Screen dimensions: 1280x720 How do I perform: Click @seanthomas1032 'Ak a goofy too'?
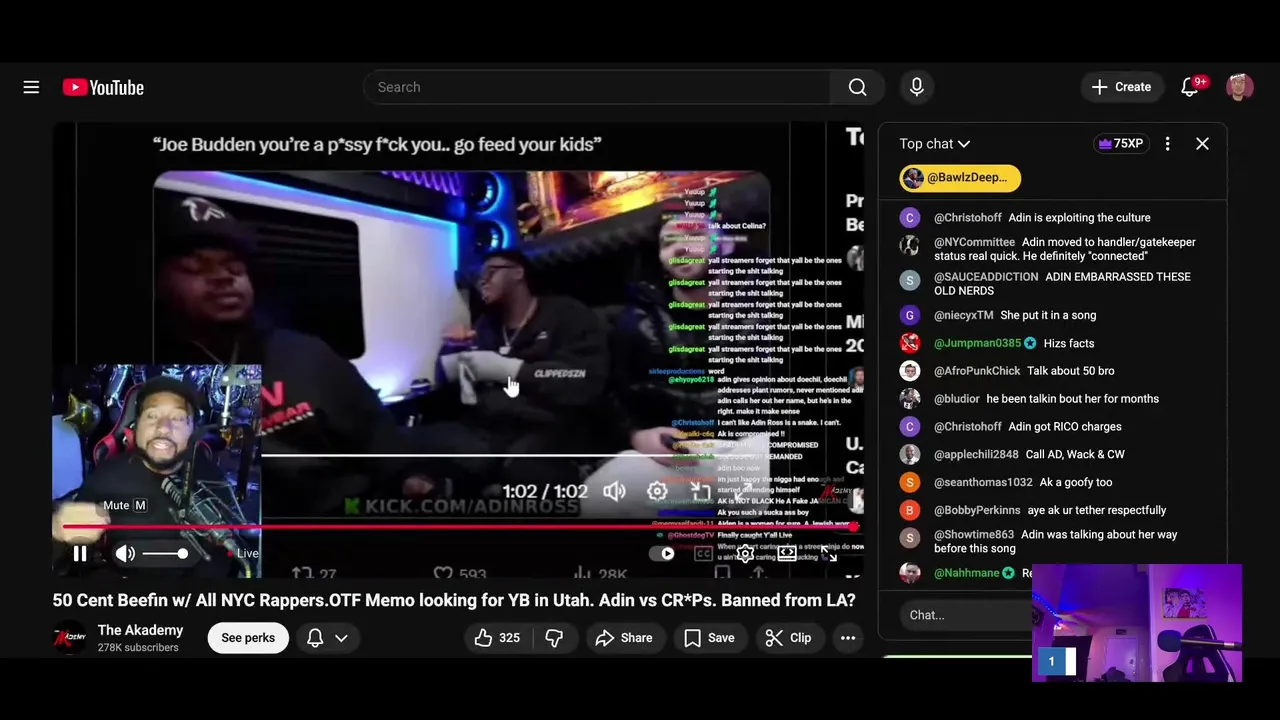tap(1076, 483)
